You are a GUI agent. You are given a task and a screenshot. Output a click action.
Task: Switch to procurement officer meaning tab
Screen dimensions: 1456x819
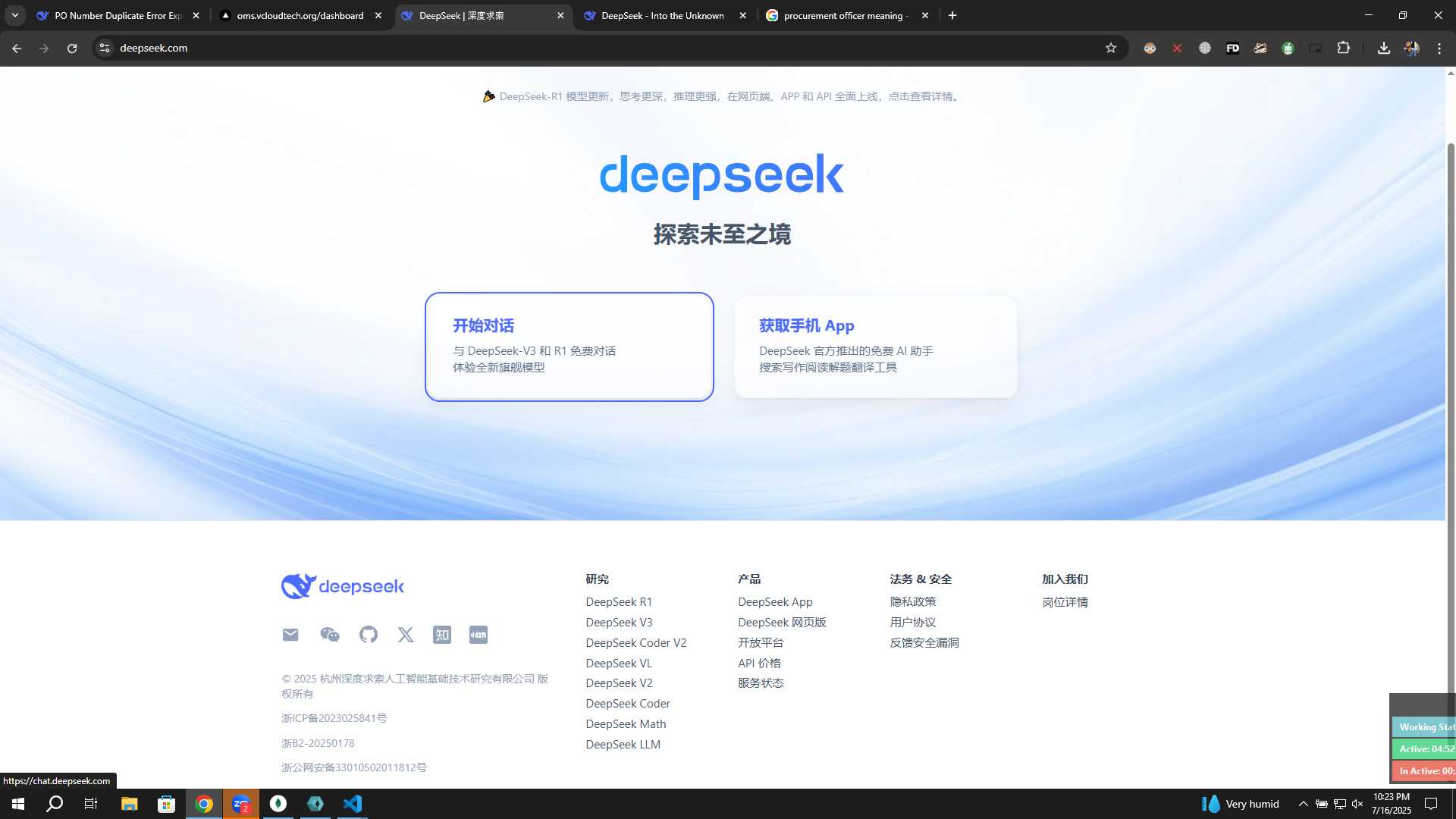pyautogui.click(x=847, y=15)
